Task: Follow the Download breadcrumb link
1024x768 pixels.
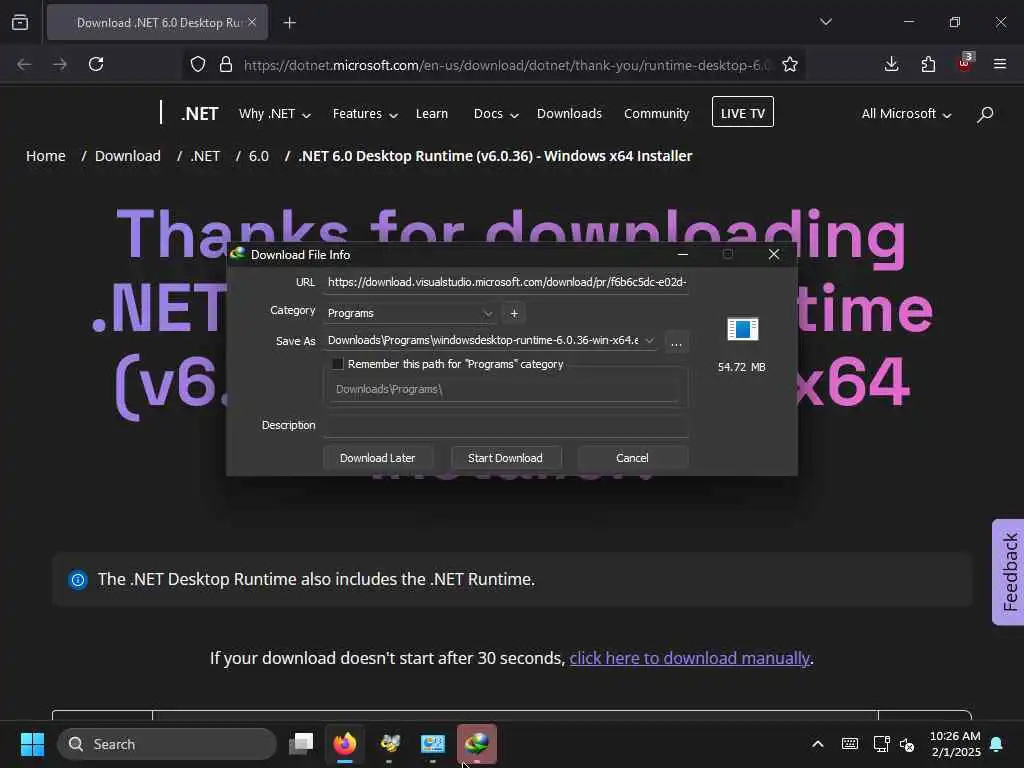Action: (127, 156)
